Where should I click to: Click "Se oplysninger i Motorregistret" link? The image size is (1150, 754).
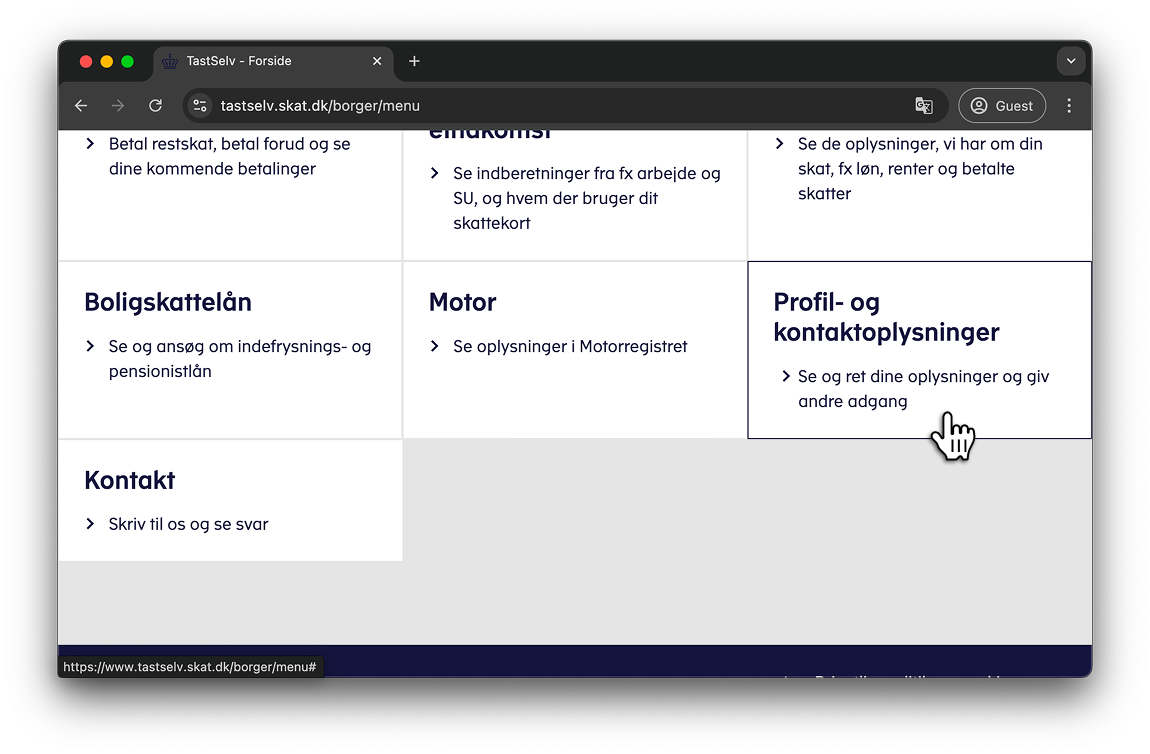pyautogui.click(x=570, y=346)
